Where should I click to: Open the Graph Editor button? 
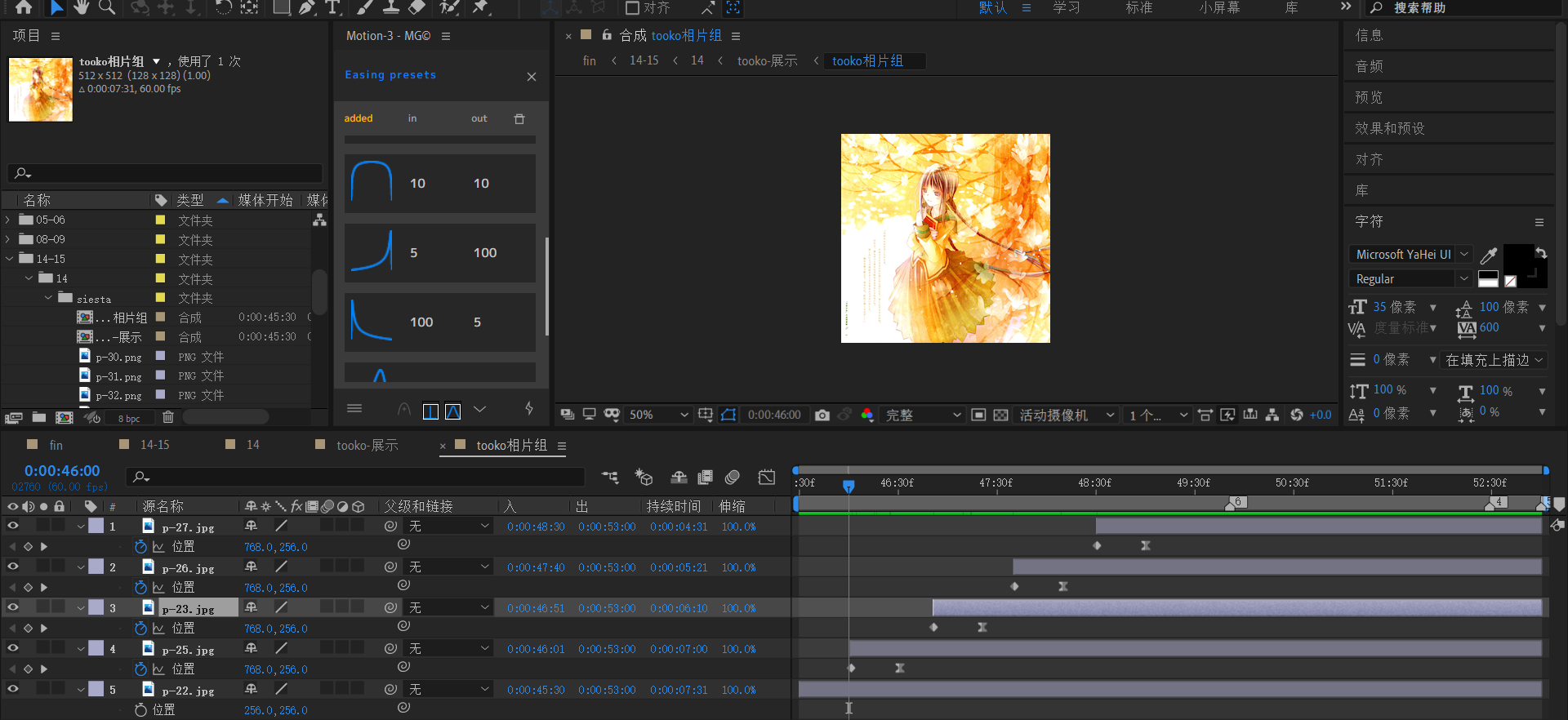[x=766, y=477]
